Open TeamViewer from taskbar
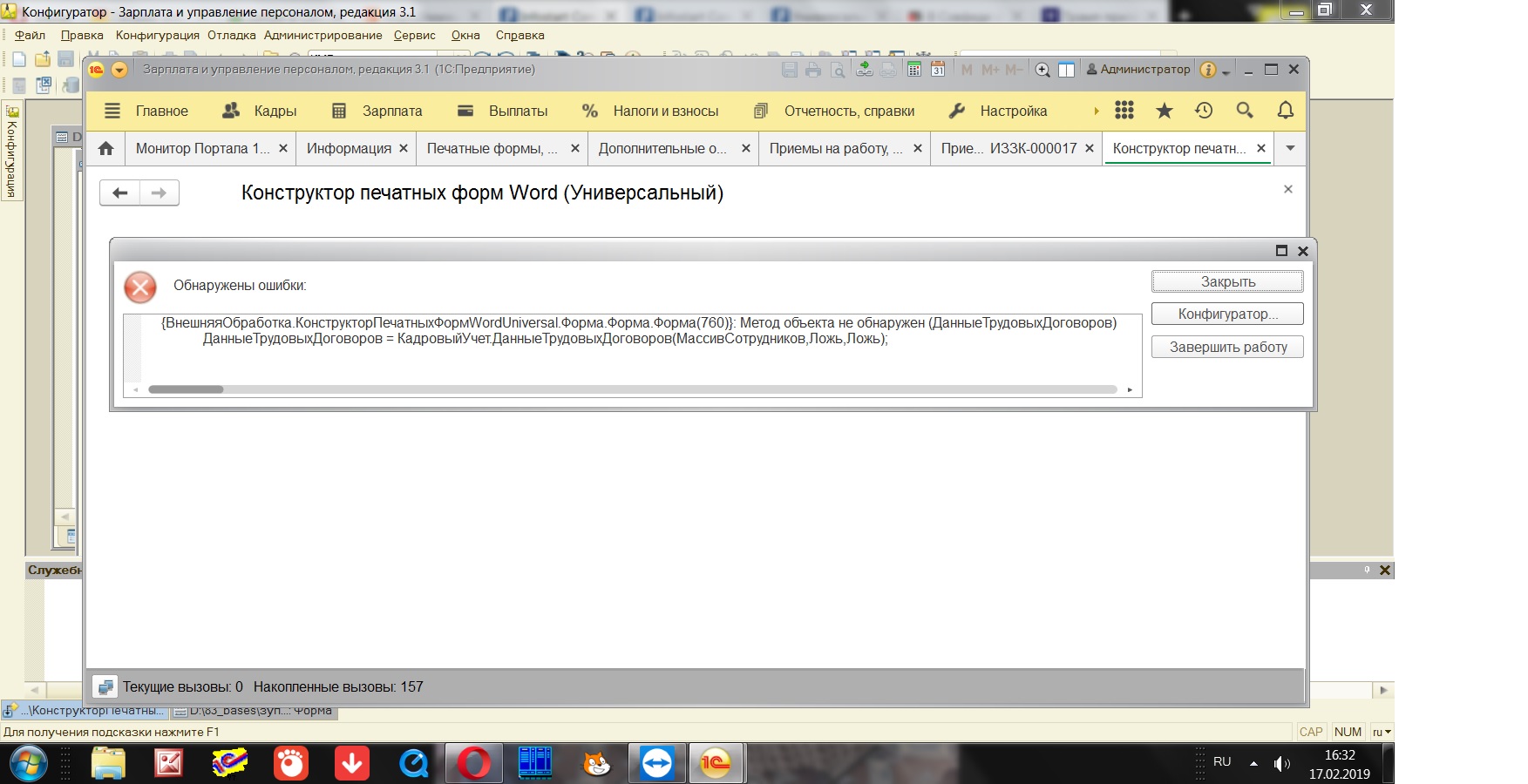The image size is (1528, 784). (657, 764)
